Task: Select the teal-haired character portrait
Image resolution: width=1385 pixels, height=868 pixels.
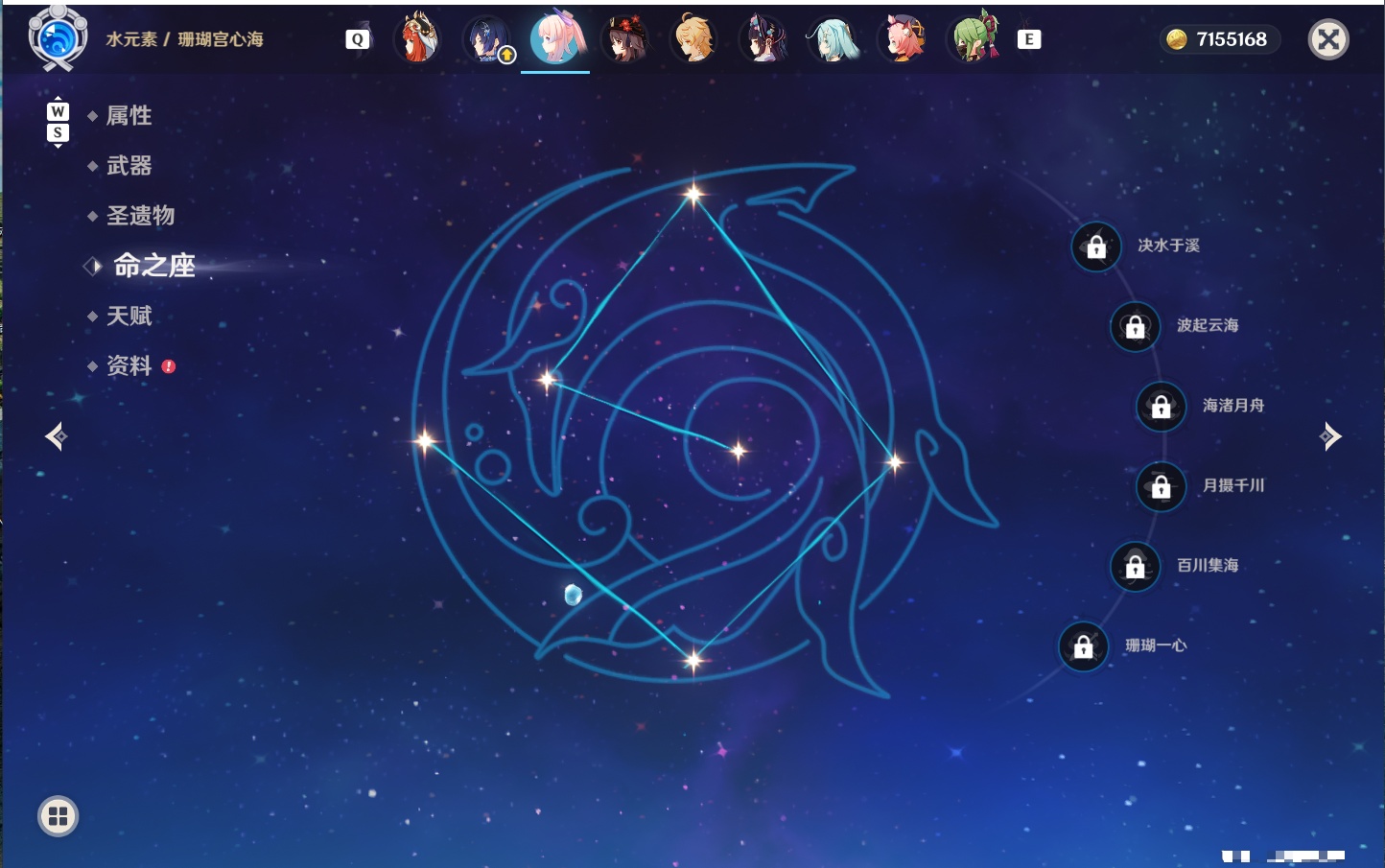Action: (x=833, y=38)
